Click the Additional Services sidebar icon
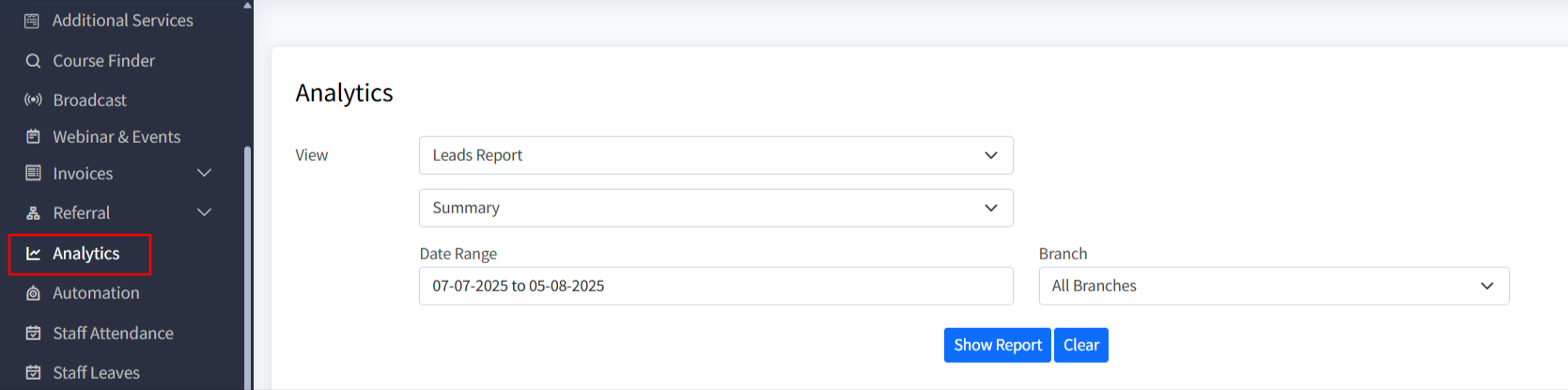This screenshot has height=390, width=1568. coord(32,21)
